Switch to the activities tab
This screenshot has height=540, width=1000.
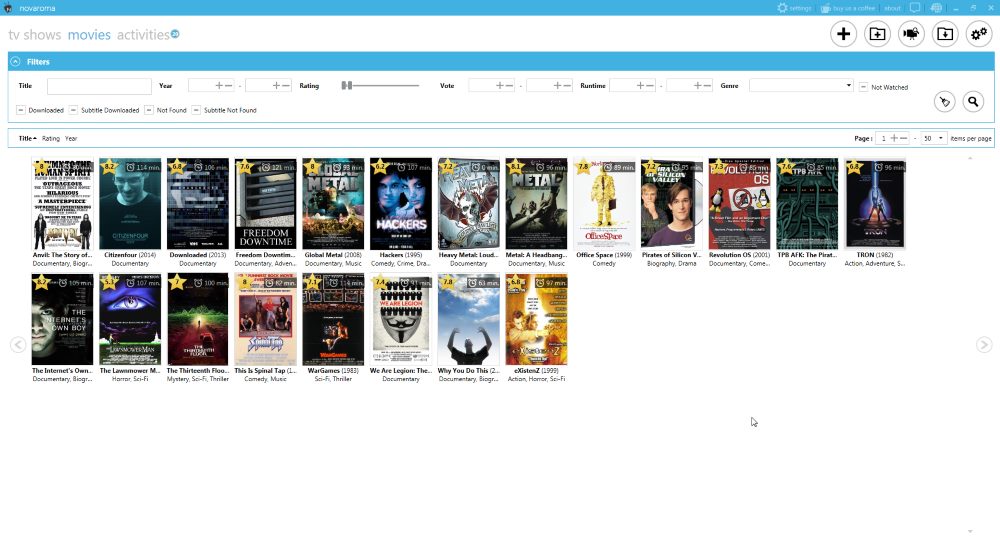tap(143, 34)
